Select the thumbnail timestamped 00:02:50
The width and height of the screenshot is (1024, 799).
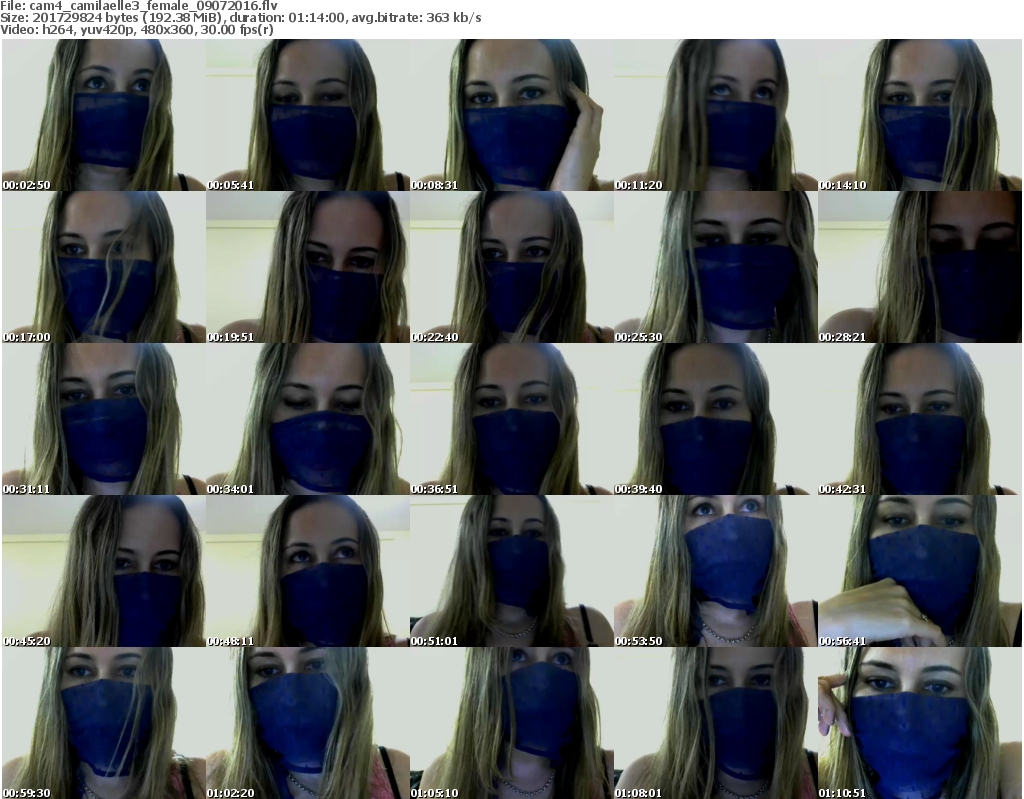click(x=103, y=115)
